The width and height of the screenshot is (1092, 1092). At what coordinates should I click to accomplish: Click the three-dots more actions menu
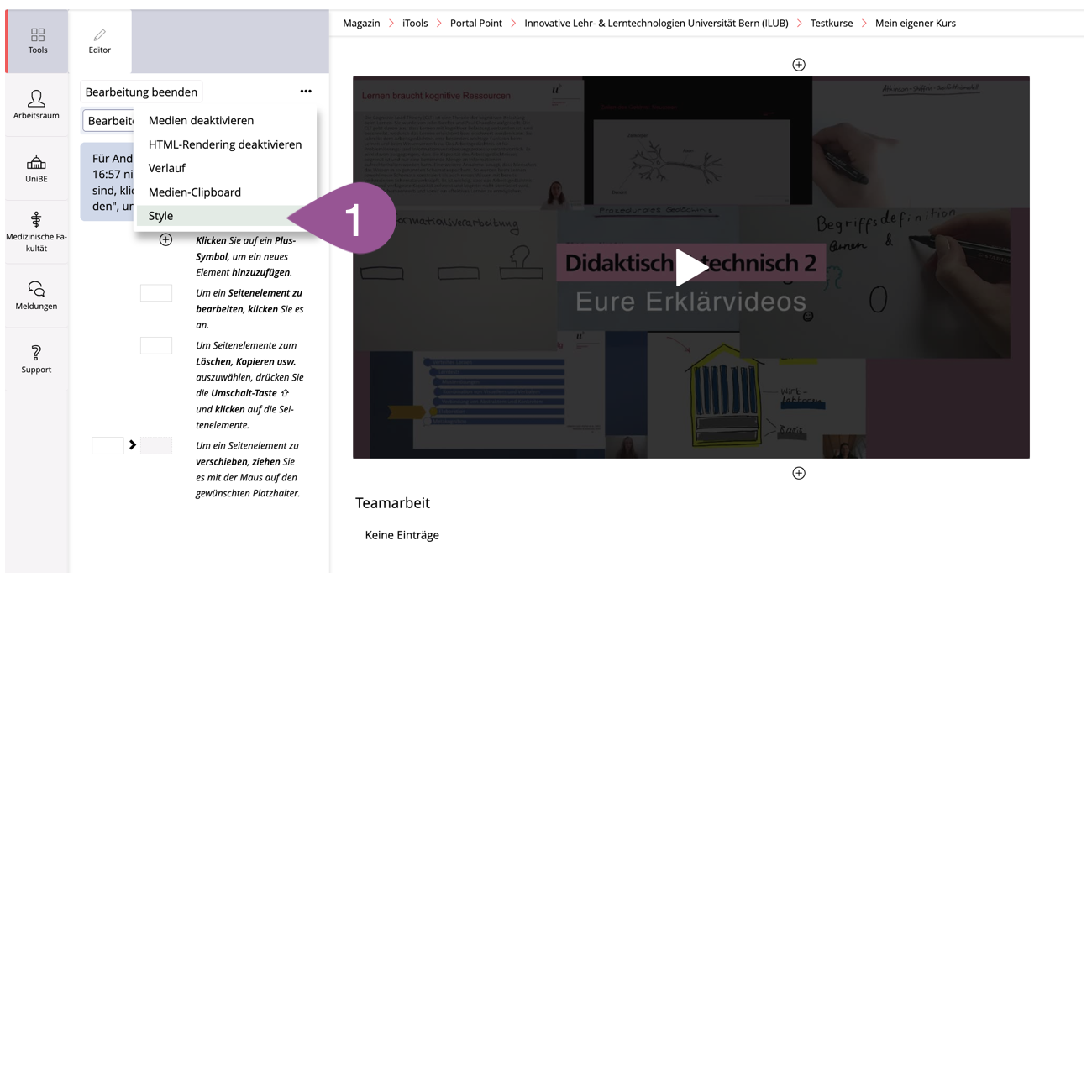pyautogui.click(x=306, y=92)
